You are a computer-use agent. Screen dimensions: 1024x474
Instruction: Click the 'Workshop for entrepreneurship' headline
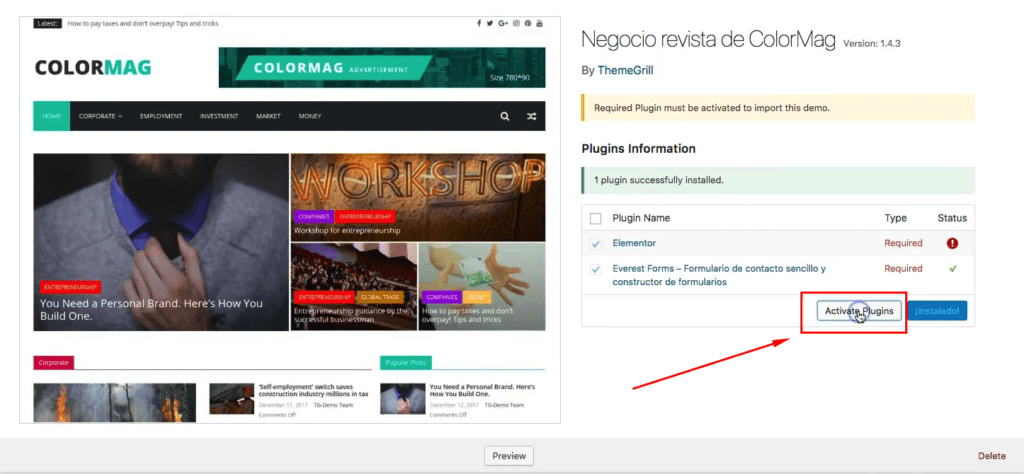tap(347, 230)
